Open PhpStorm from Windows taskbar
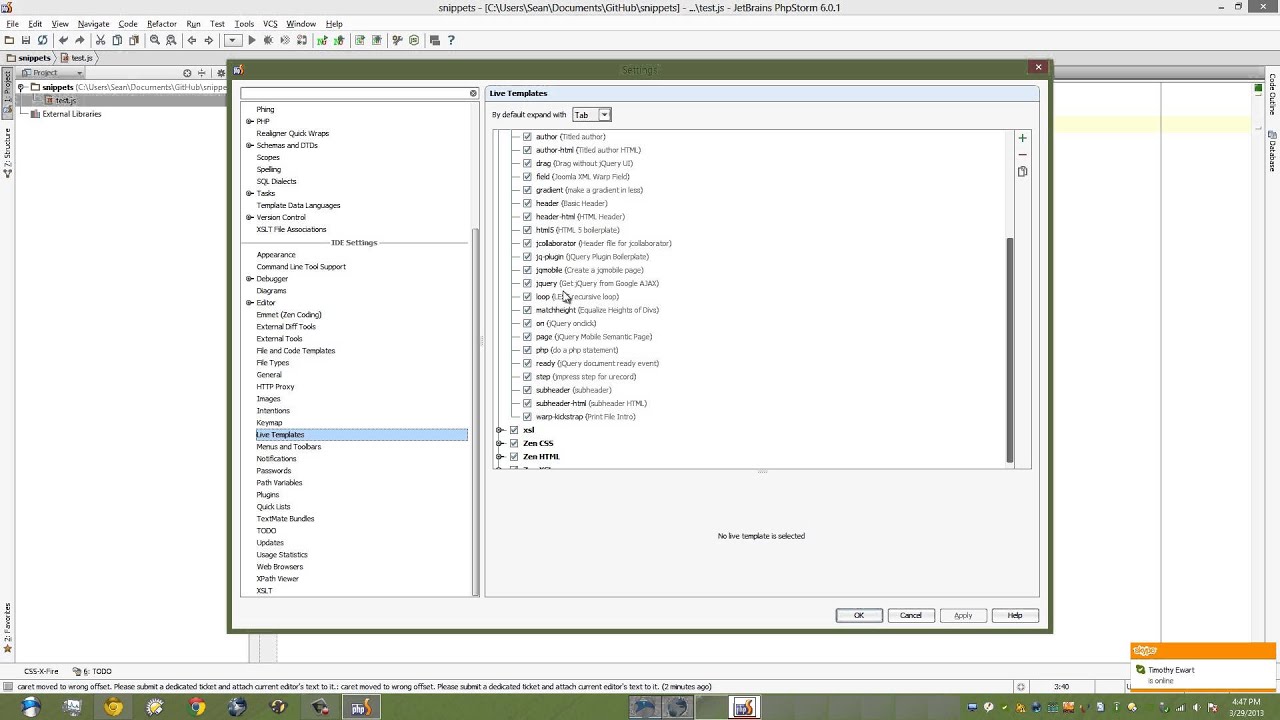The image size is (1280, 720). [x=361, y=707]
